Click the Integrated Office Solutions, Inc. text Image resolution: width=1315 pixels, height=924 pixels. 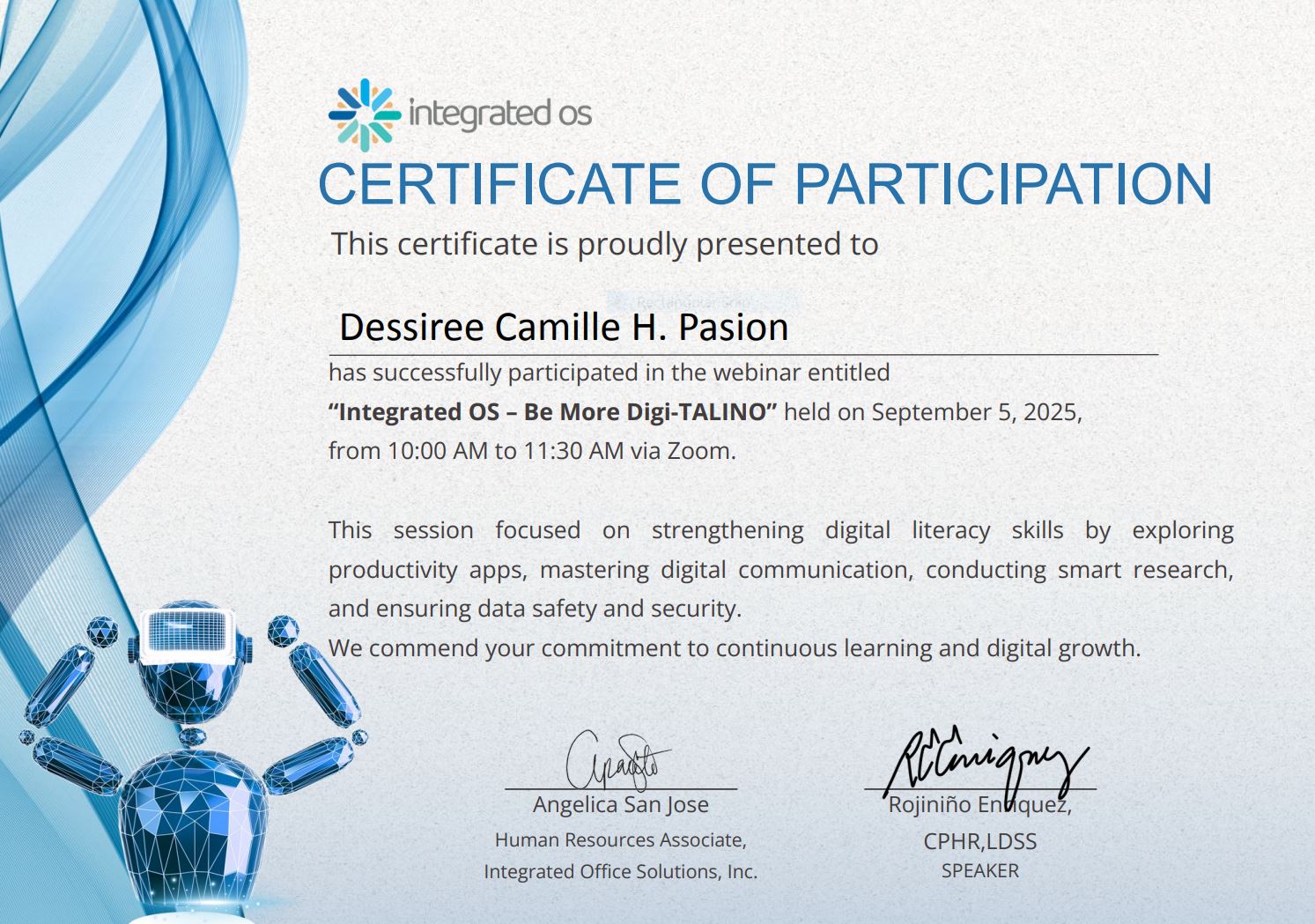(620, 871)
